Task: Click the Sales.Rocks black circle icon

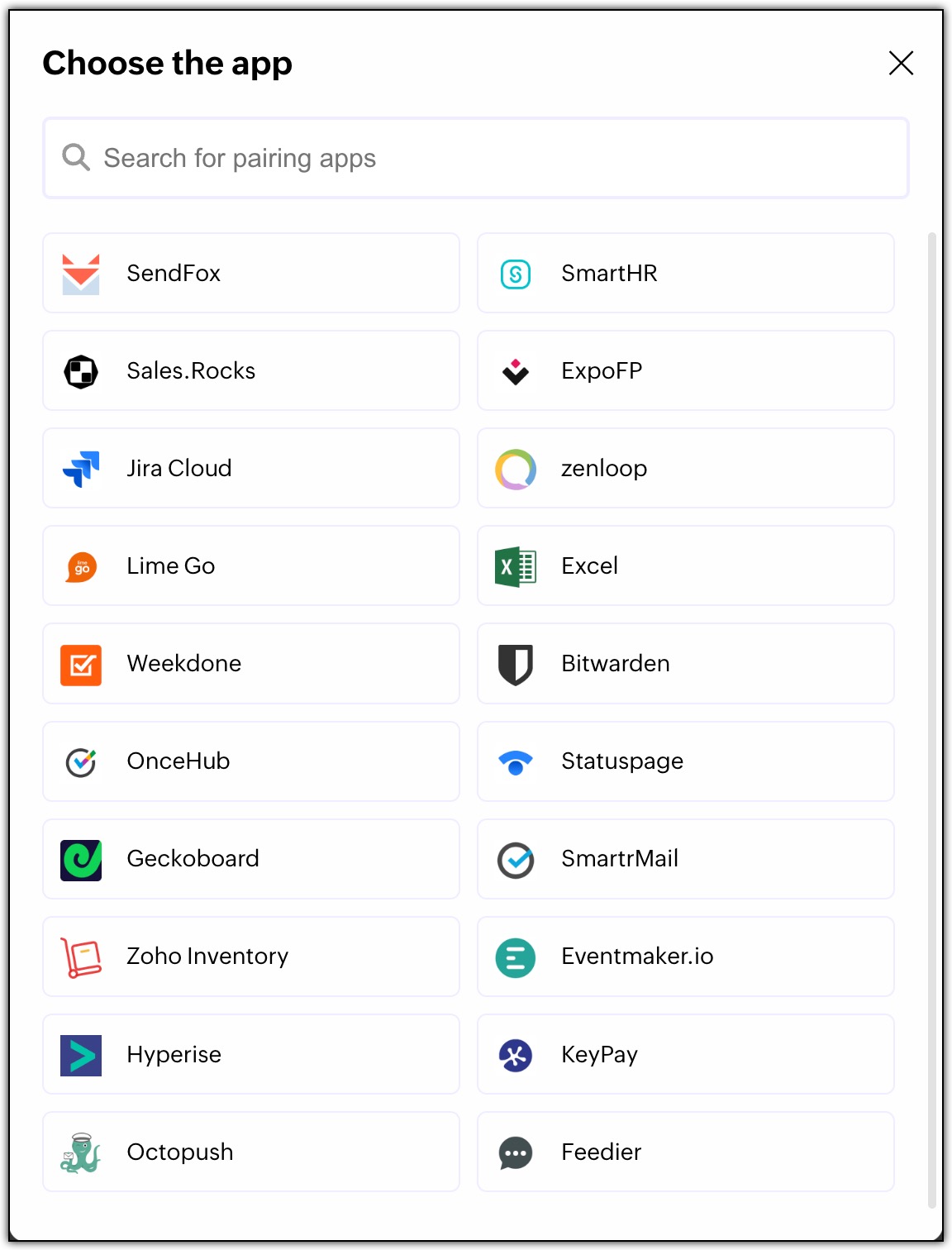Action: point(81,371)
